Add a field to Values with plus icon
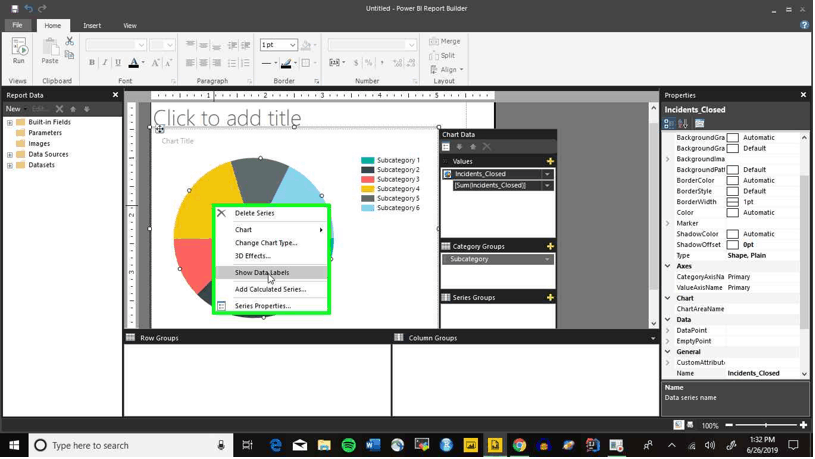 [550, 161]
